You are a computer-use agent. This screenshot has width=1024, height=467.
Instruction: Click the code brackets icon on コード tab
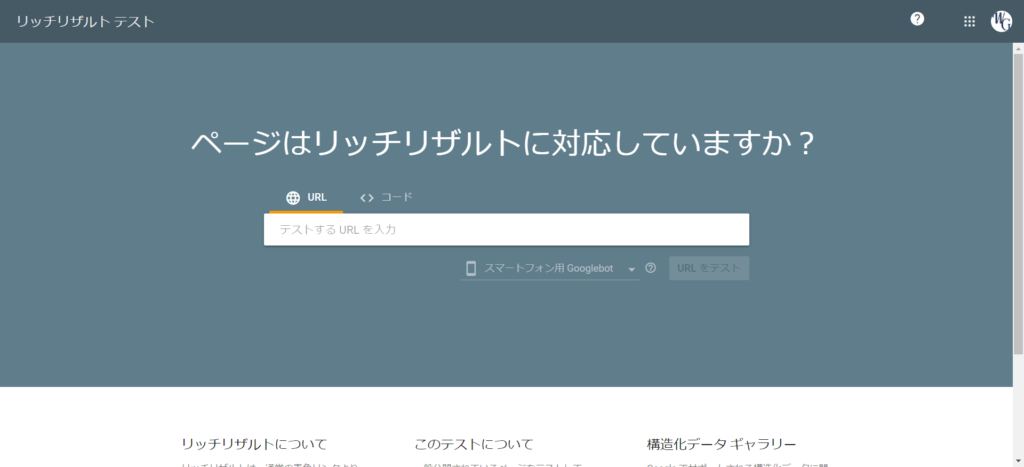coord(367,198)
